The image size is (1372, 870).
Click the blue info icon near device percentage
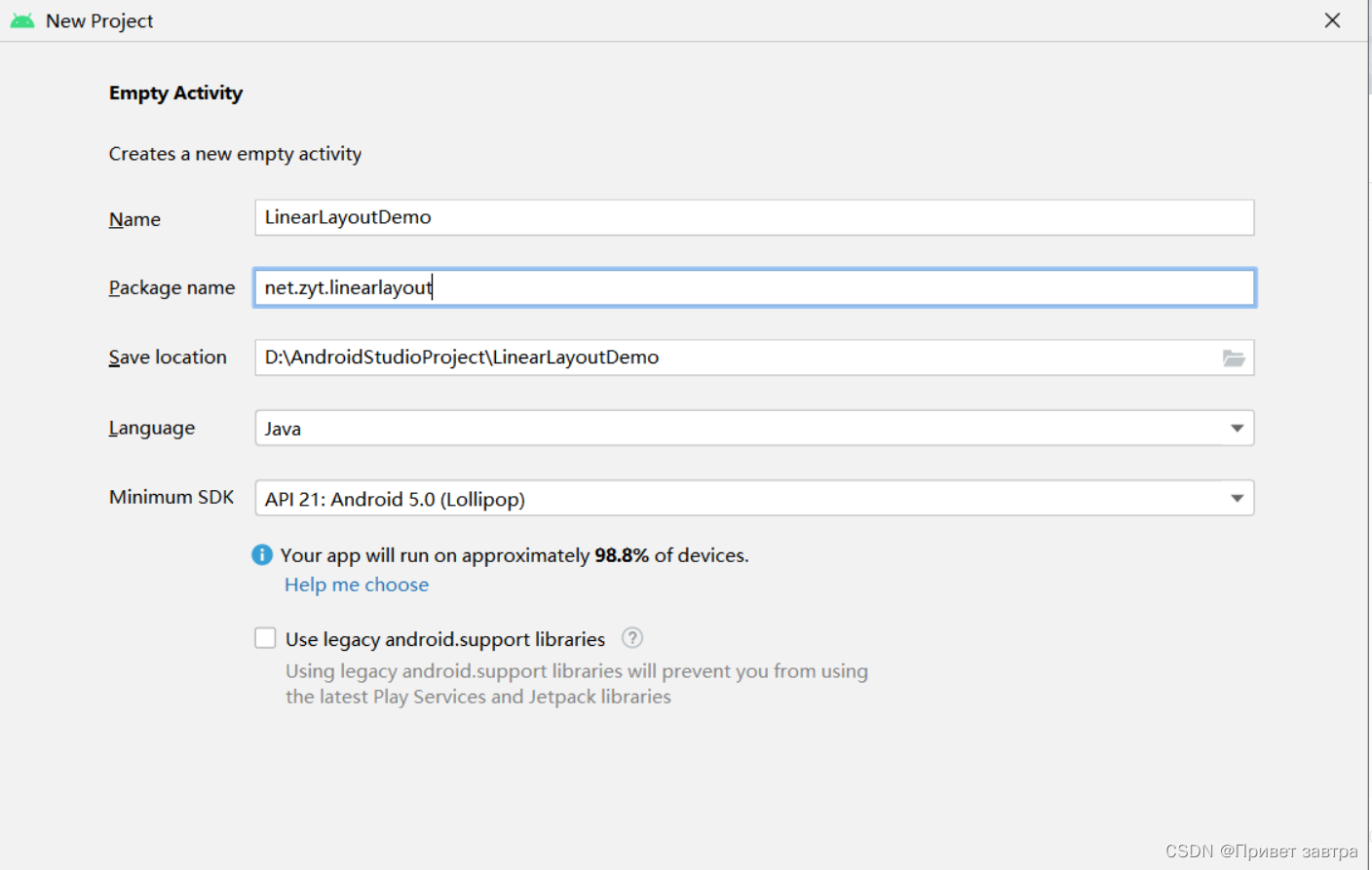(262, 554)
